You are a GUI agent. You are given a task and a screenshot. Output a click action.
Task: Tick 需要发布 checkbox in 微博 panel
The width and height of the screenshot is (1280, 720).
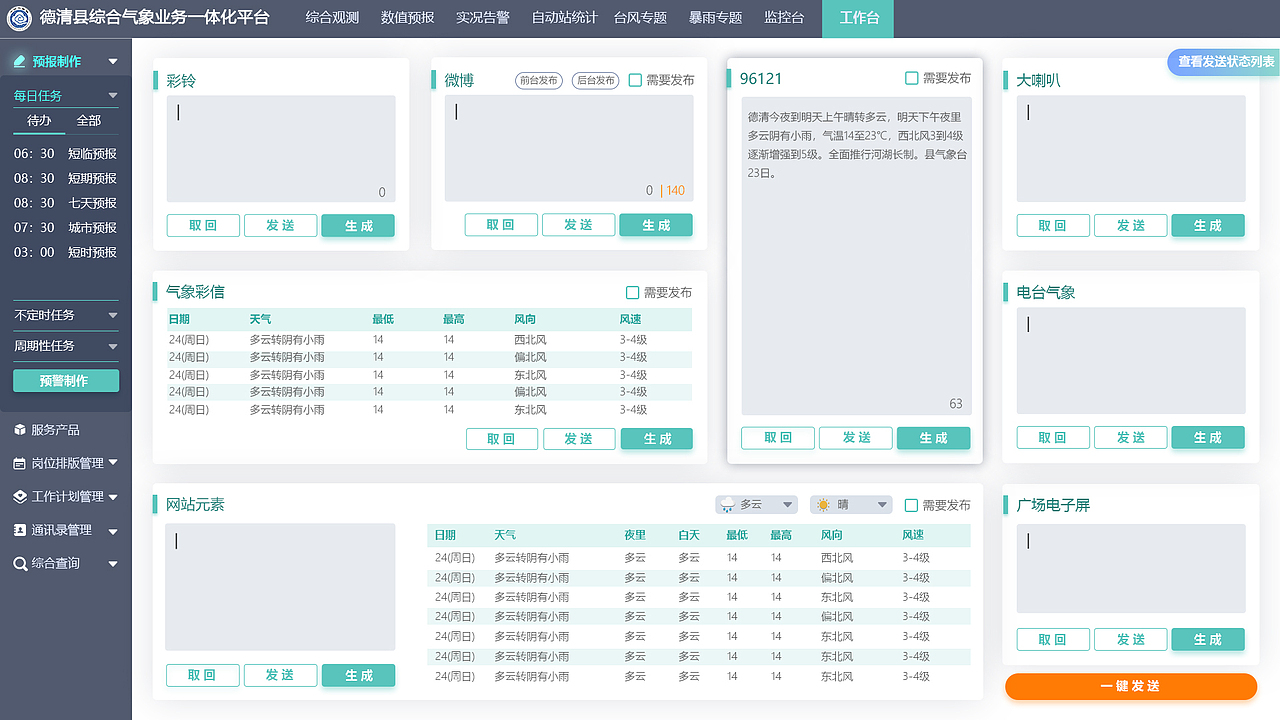(635, 80)
